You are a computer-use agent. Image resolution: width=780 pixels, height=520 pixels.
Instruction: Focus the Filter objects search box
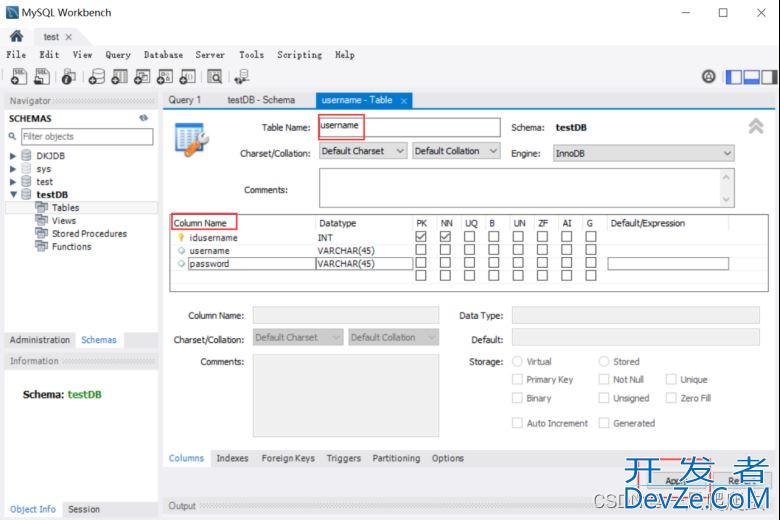click(x=87, y=136)
